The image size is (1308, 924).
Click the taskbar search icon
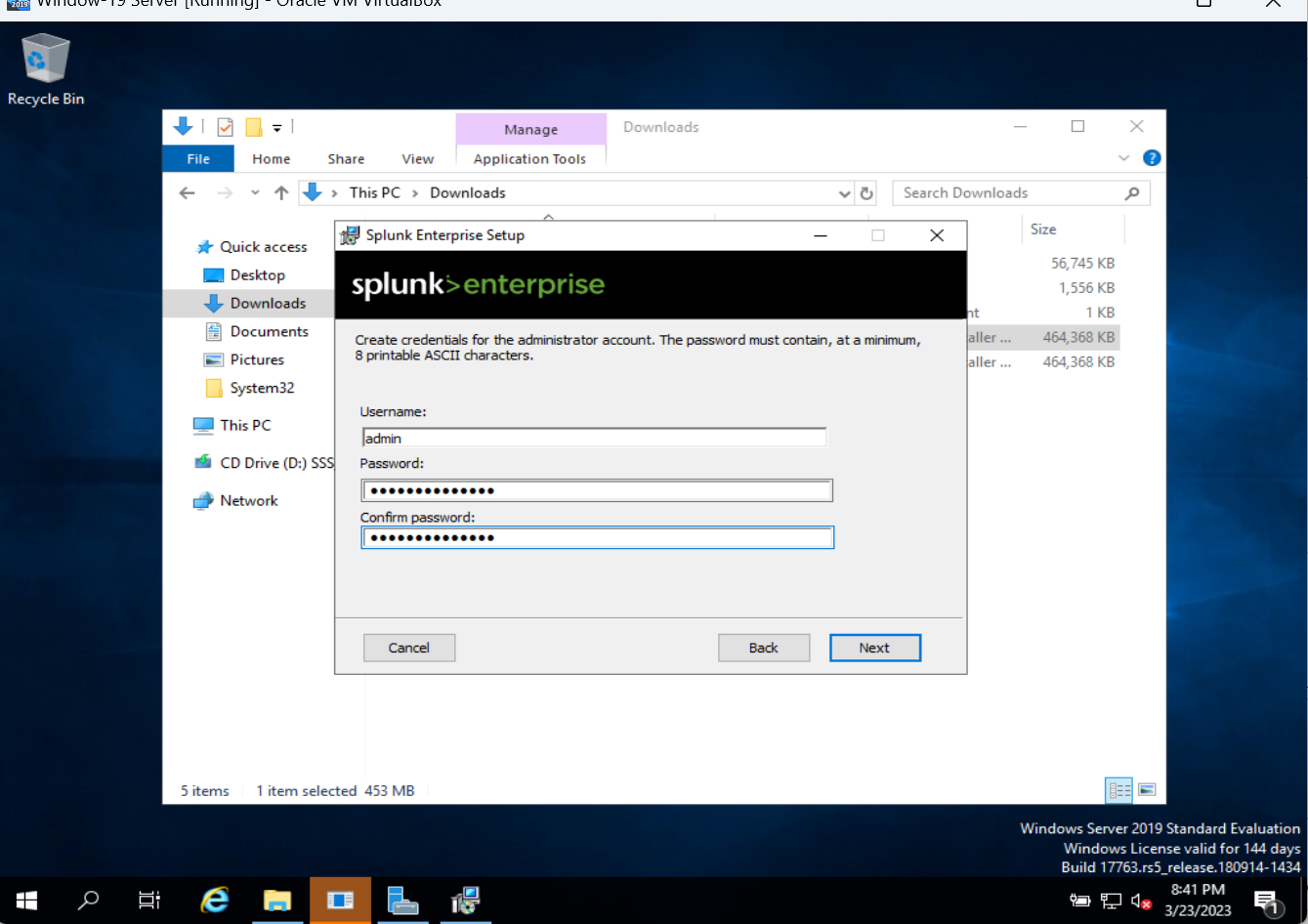click(x=89, y=900)
